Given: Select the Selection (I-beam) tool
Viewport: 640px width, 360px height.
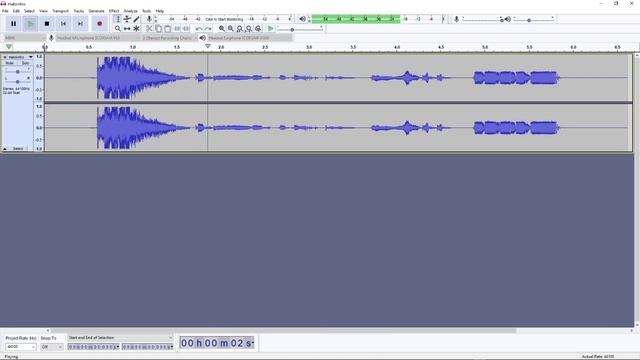Looking at the screenshot, I should (118, 19).
